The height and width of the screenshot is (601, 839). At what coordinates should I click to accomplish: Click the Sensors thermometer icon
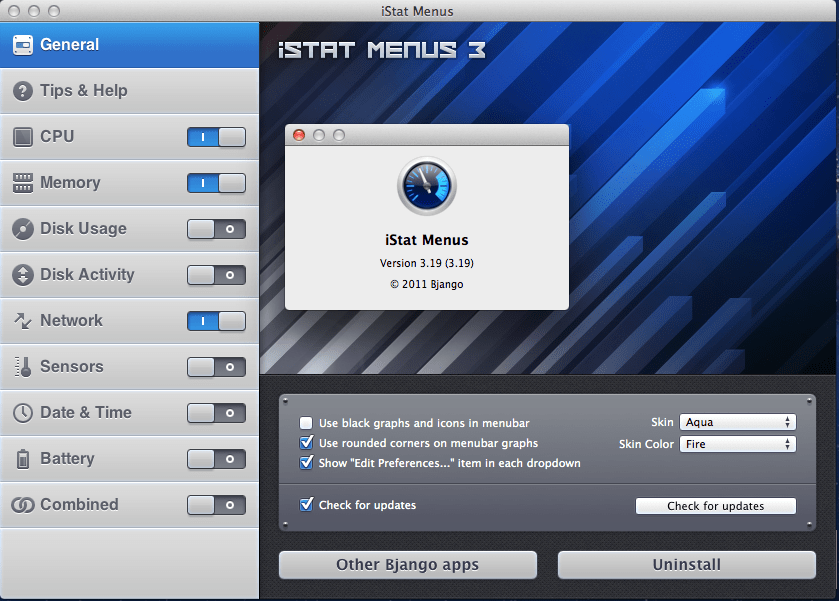(23, 367)
